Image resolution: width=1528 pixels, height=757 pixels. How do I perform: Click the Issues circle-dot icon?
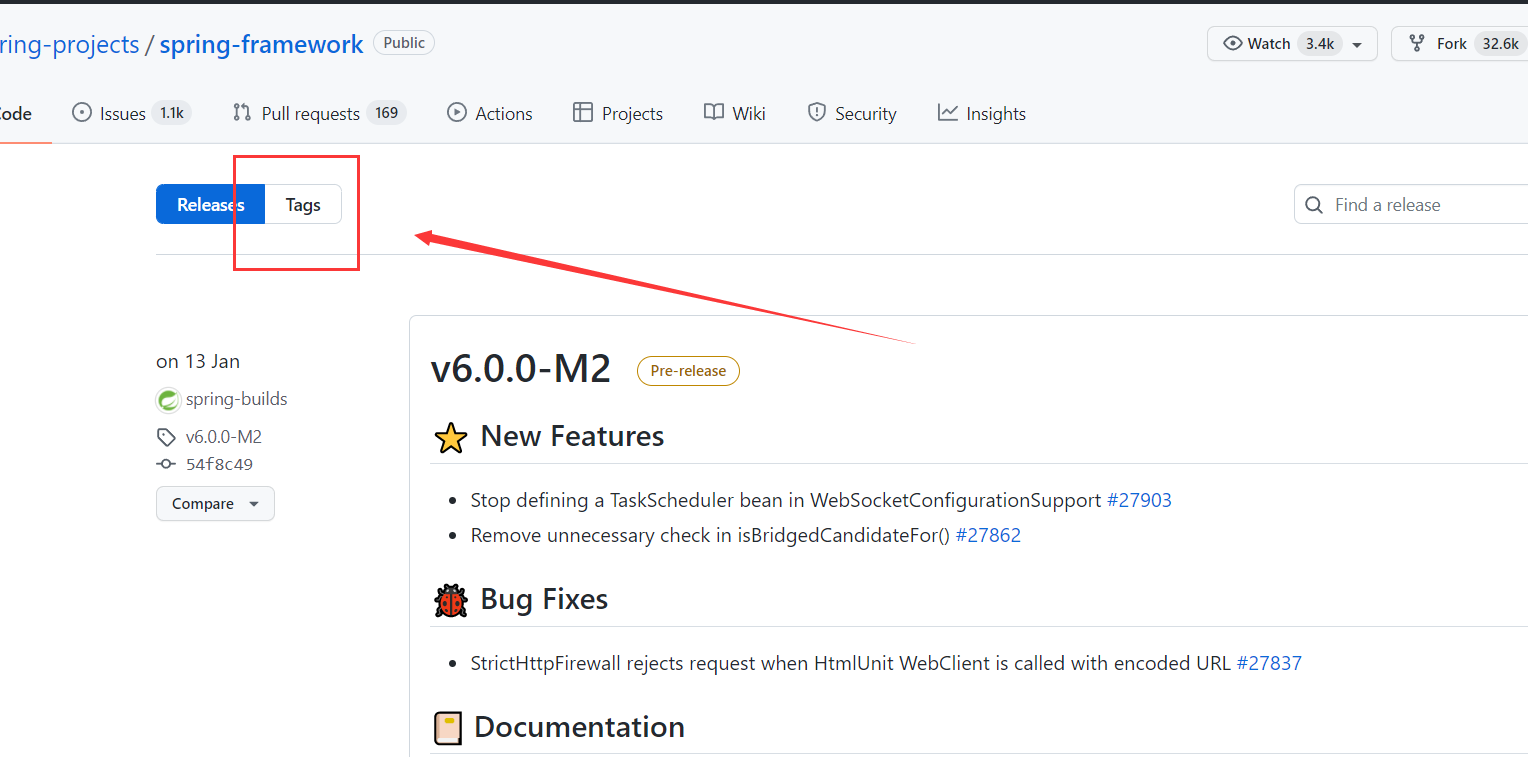(82, 112)
